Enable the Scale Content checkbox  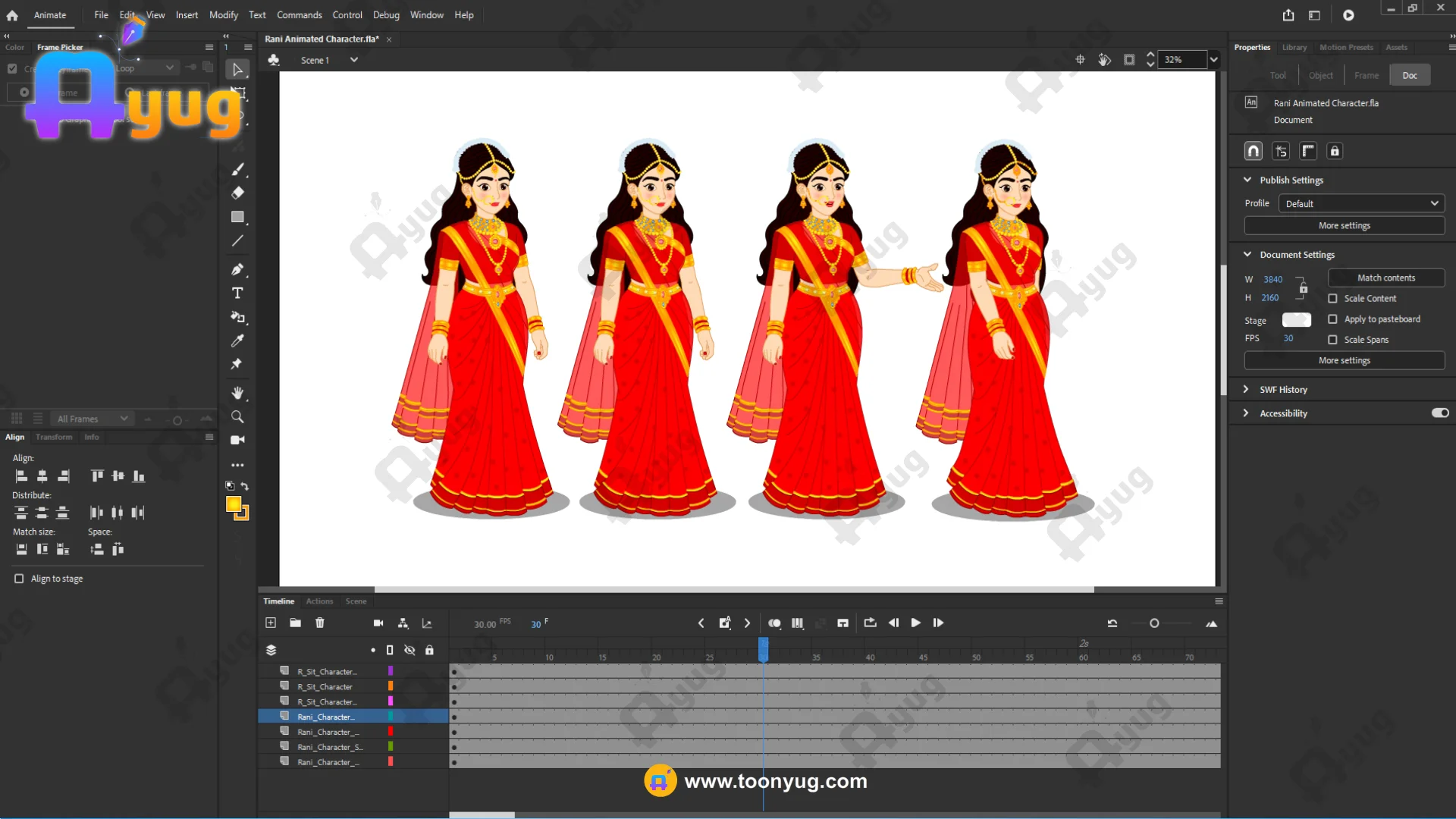click(1332, 299)
